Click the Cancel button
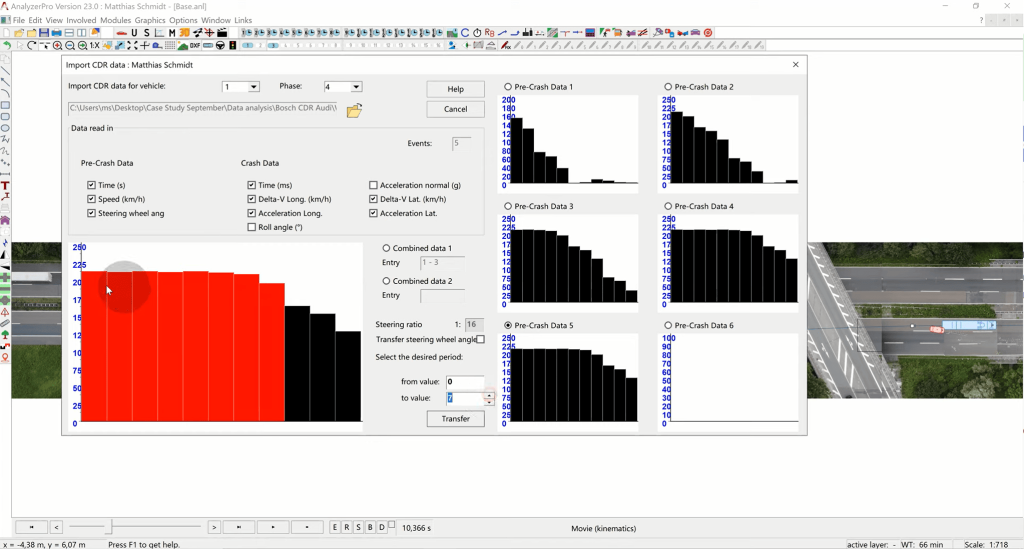This screenshot has height=549, width=1024. coord(455,109)
